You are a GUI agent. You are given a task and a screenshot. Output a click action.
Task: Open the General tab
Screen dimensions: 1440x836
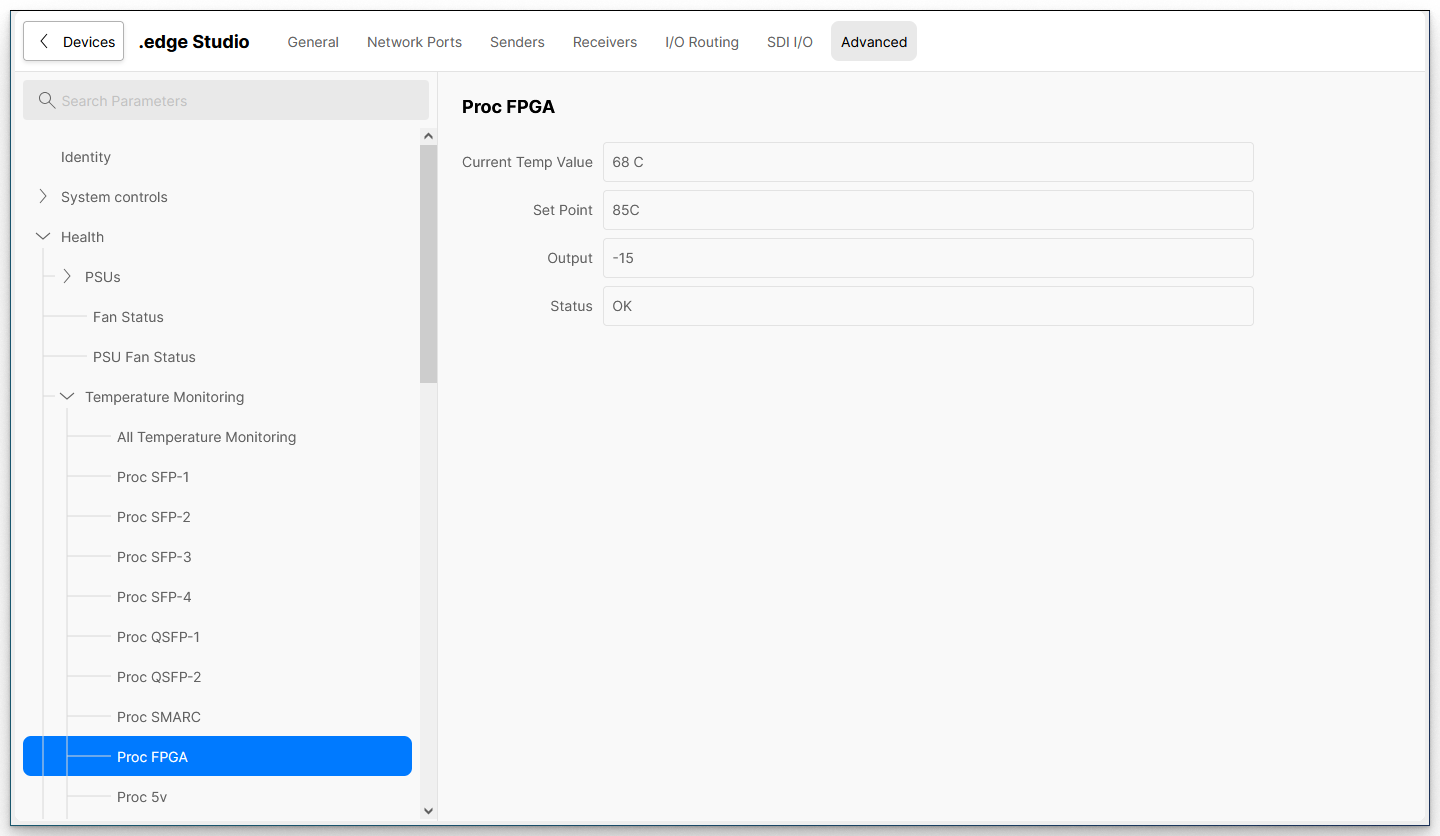click(313, 42)
